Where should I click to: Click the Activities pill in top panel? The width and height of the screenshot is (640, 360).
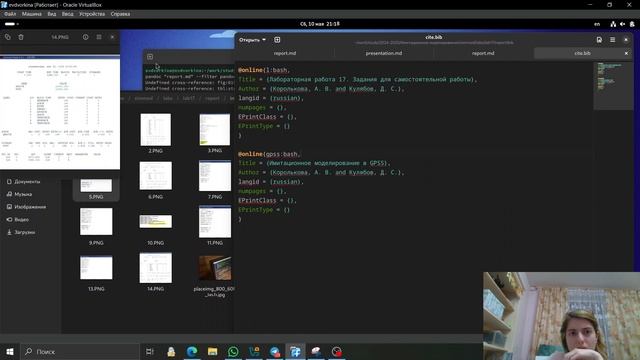pos(11,24)
